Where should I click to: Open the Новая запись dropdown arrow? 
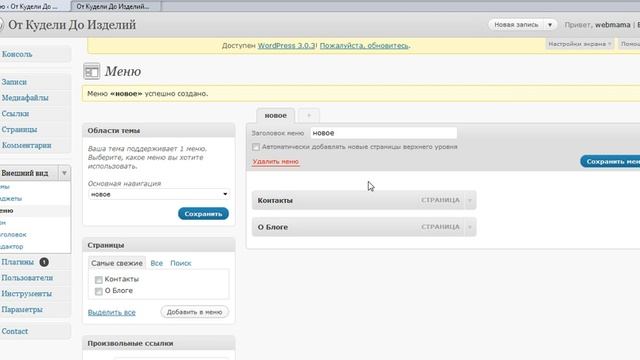tap(550, 25)
